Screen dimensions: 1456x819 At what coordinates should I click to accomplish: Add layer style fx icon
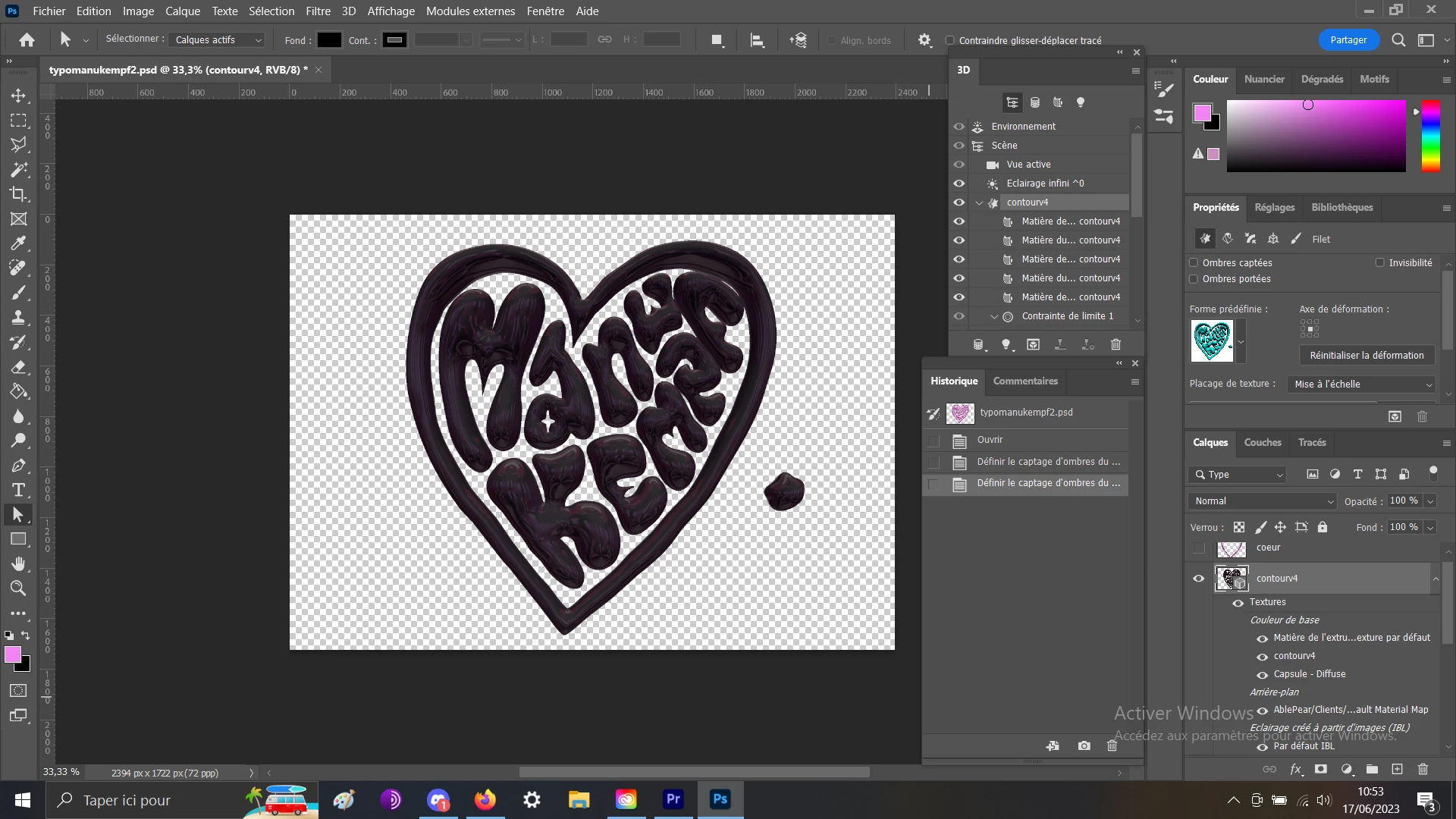click(x=1296, y=769)
